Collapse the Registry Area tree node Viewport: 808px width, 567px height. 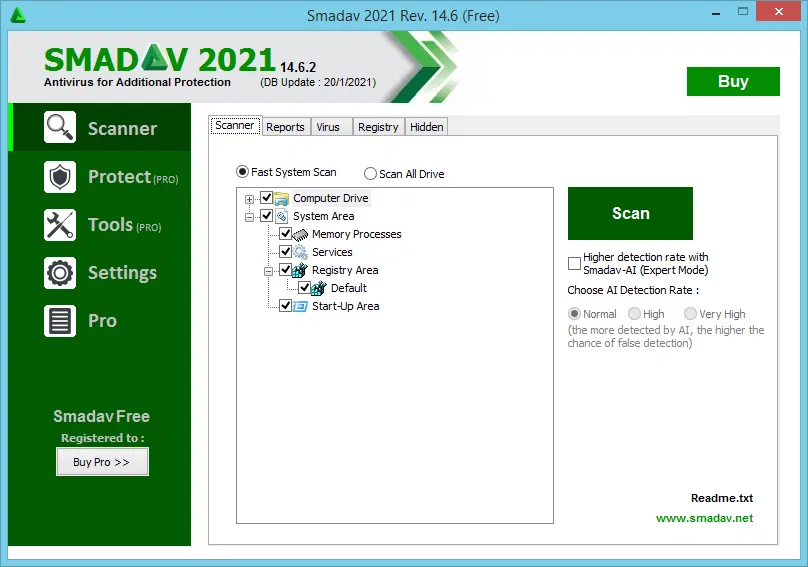(x=268, y=271)
